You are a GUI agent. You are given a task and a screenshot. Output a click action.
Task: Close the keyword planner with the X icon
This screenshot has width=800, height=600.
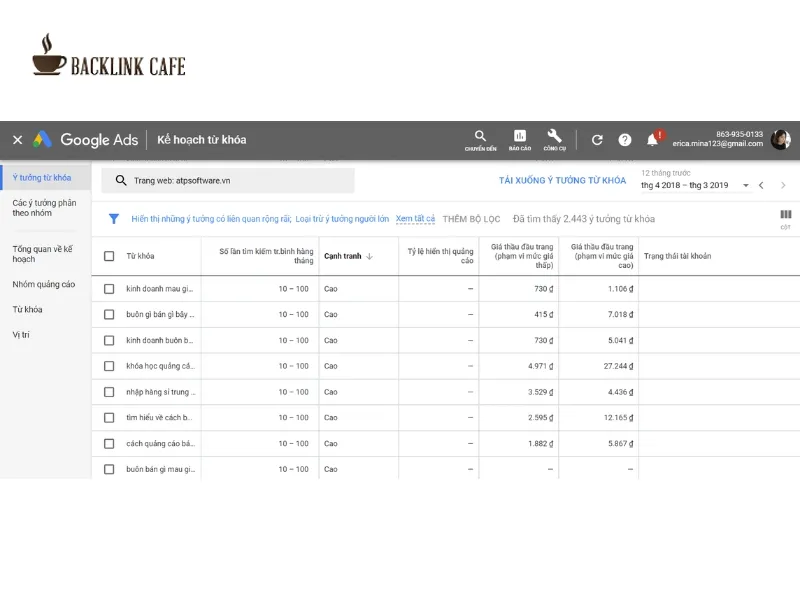pyautogui.click(x=17, y=140)
